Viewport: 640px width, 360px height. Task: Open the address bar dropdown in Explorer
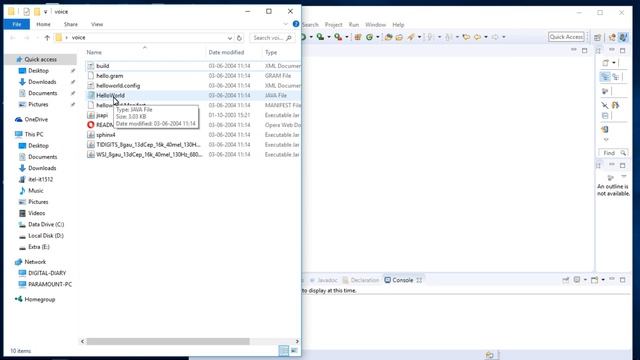pos(230,38)
